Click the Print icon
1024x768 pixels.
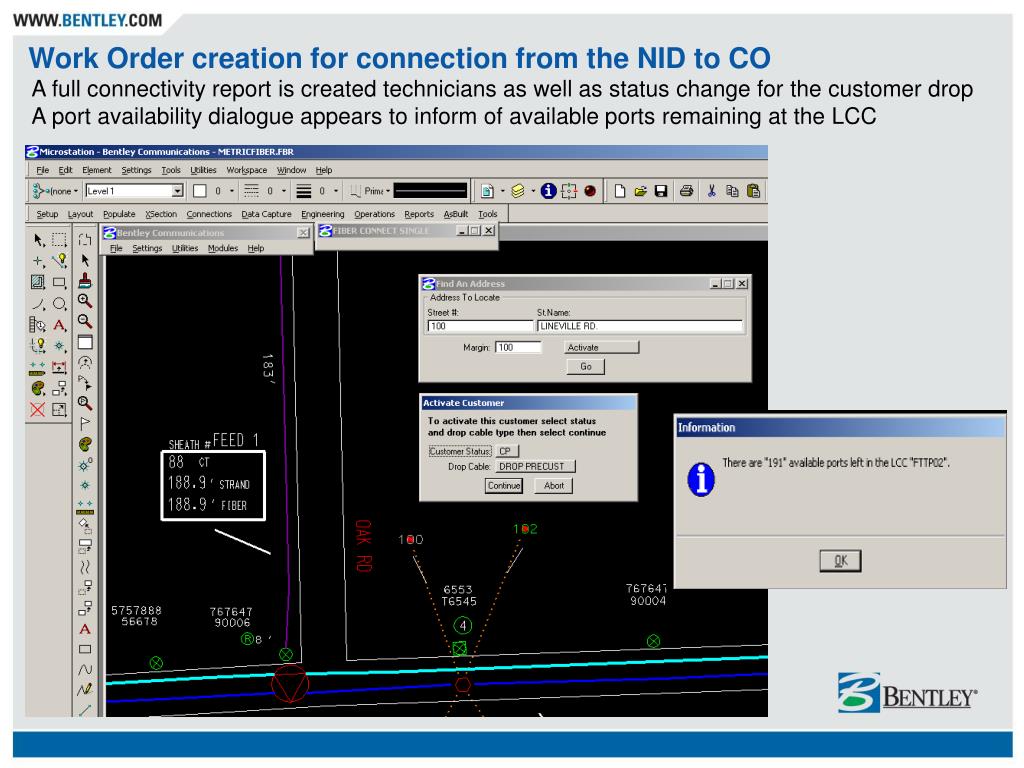tap(686, 191)
